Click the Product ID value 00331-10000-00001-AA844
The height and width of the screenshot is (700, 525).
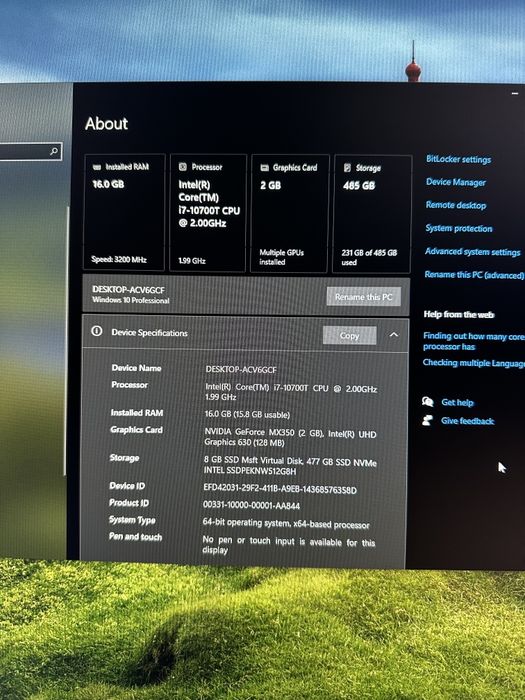tap(251, 505)
